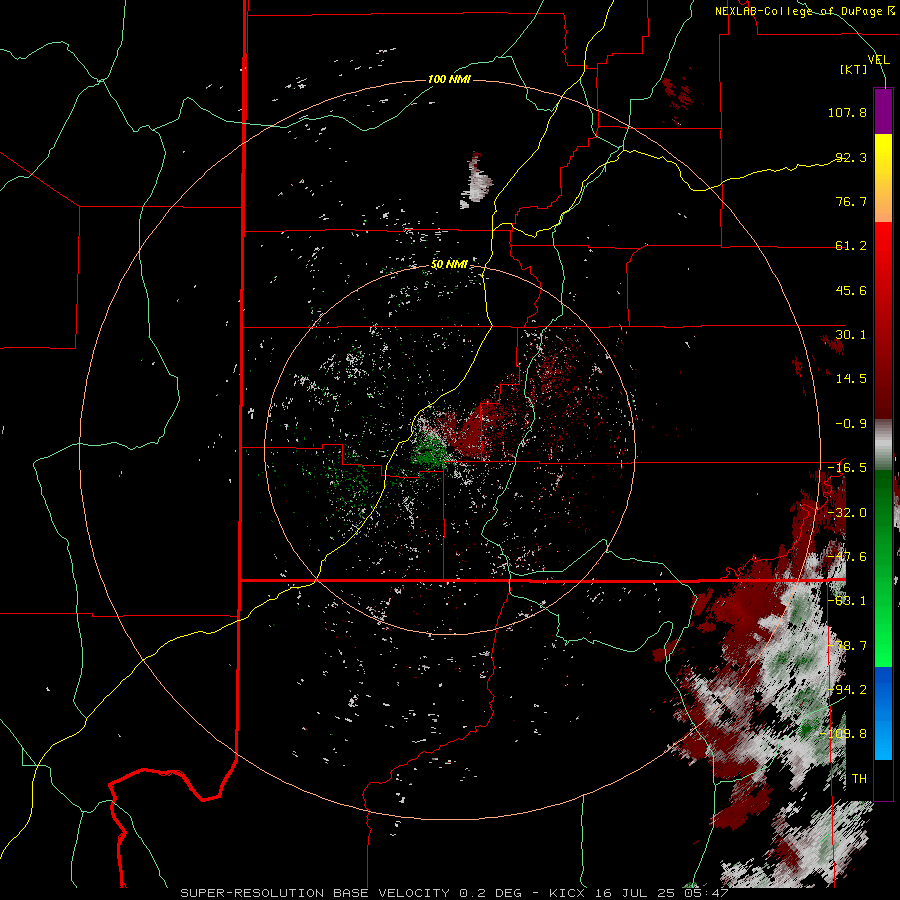Pick the gray band of the velocity scale

(x=883, y=444)
